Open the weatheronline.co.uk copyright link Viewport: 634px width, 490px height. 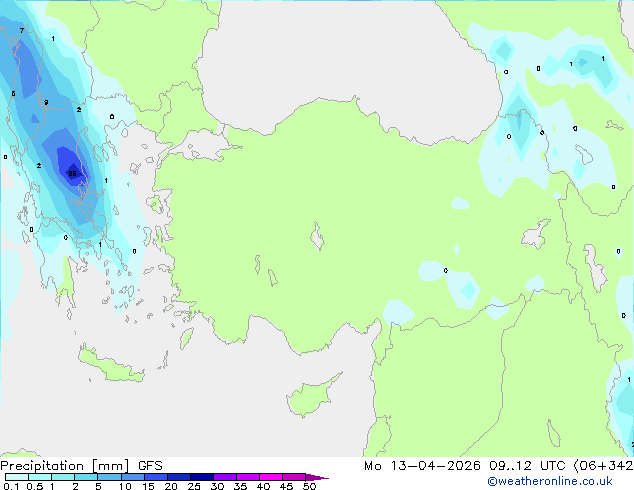point(549,481)
